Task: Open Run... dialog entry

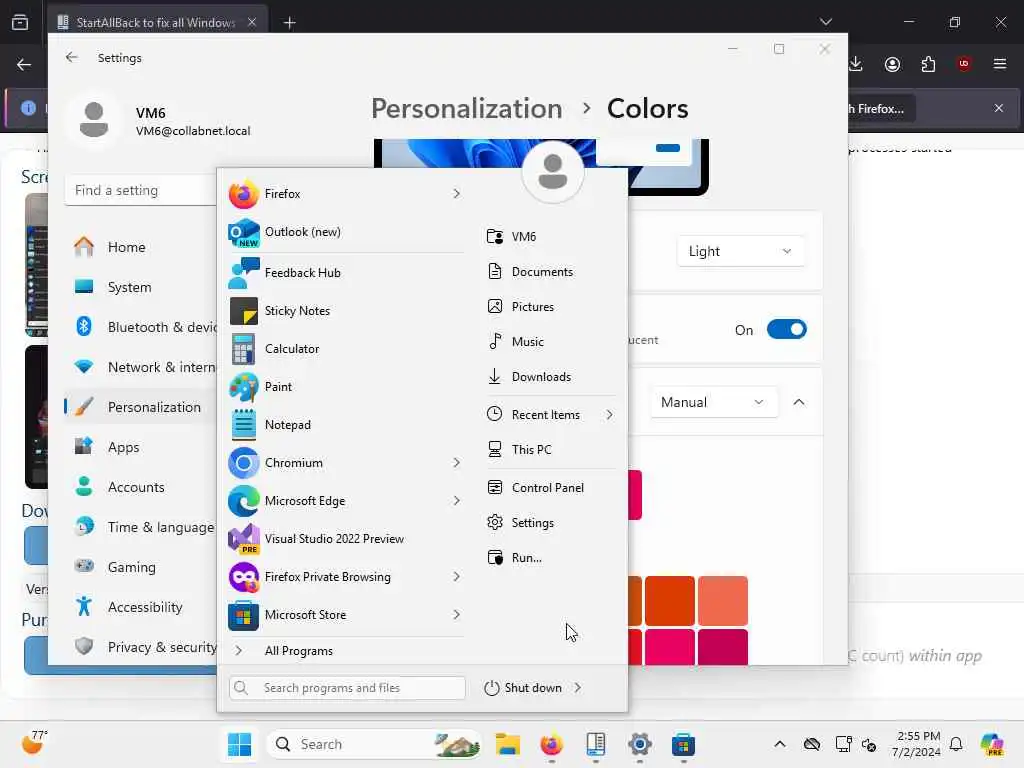Action: (551, 558)
